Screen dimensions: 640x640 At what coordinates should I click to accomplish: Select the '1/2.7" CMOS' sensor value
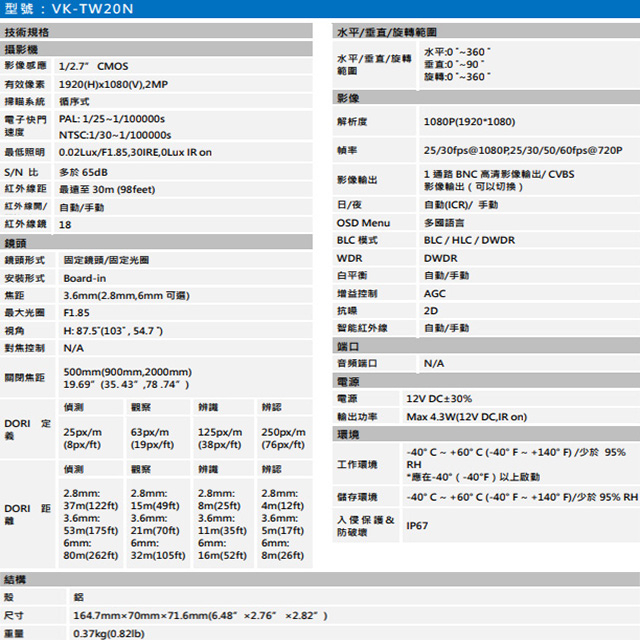pos(93,66)
